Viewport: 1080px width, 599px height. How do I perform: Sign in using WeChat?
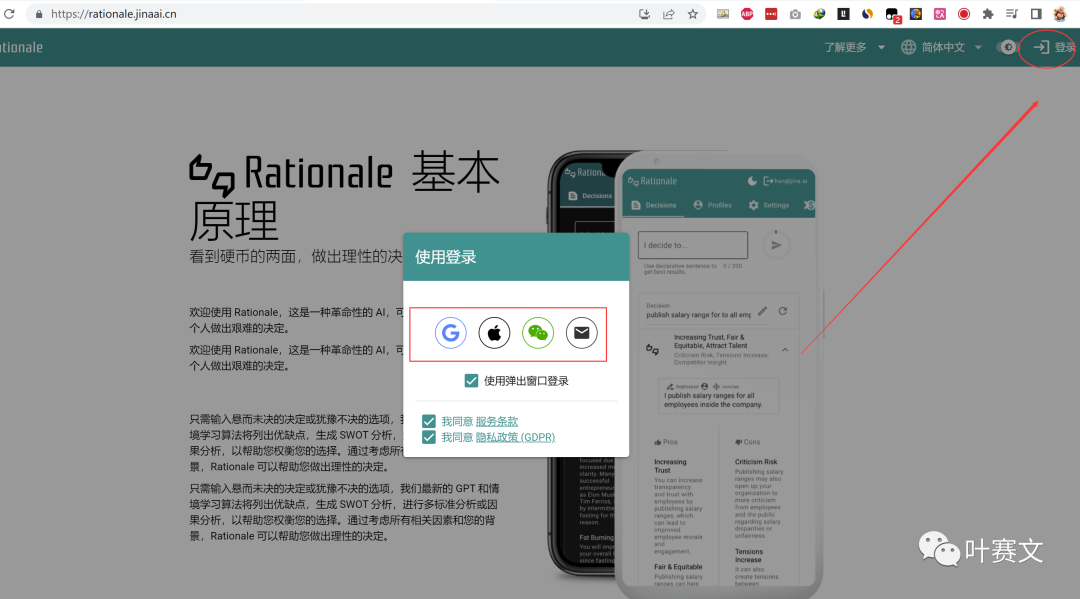tap(538, 332)
